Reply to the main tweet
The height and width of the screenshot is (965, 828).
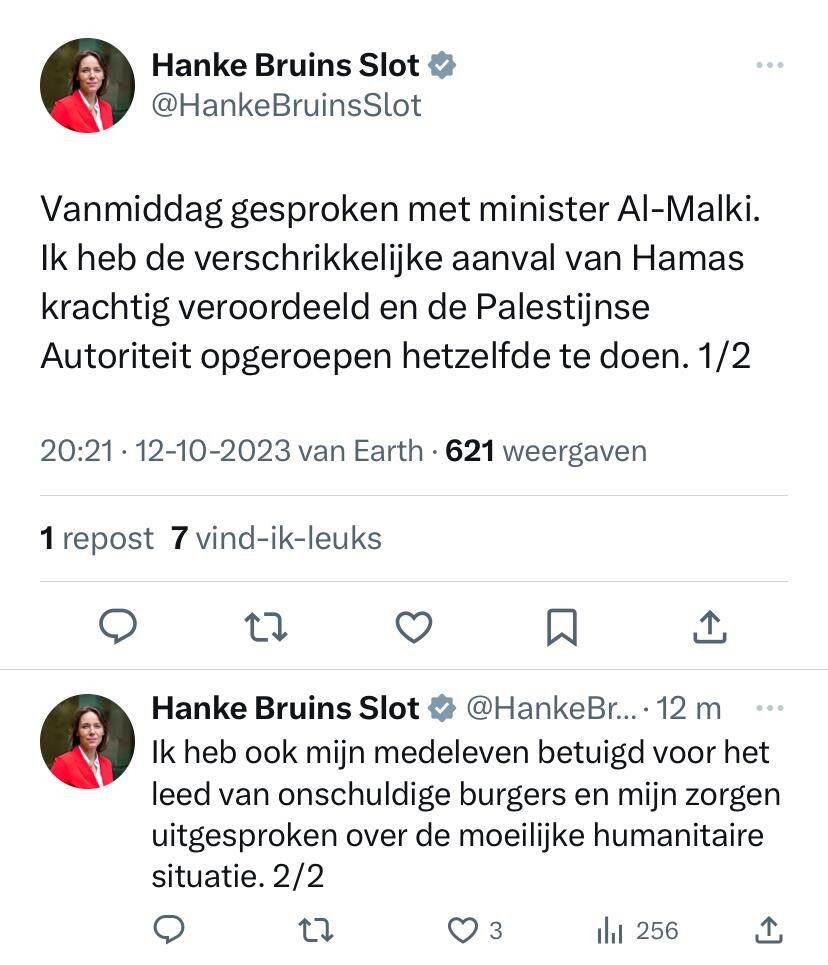[x=118, y=627]
